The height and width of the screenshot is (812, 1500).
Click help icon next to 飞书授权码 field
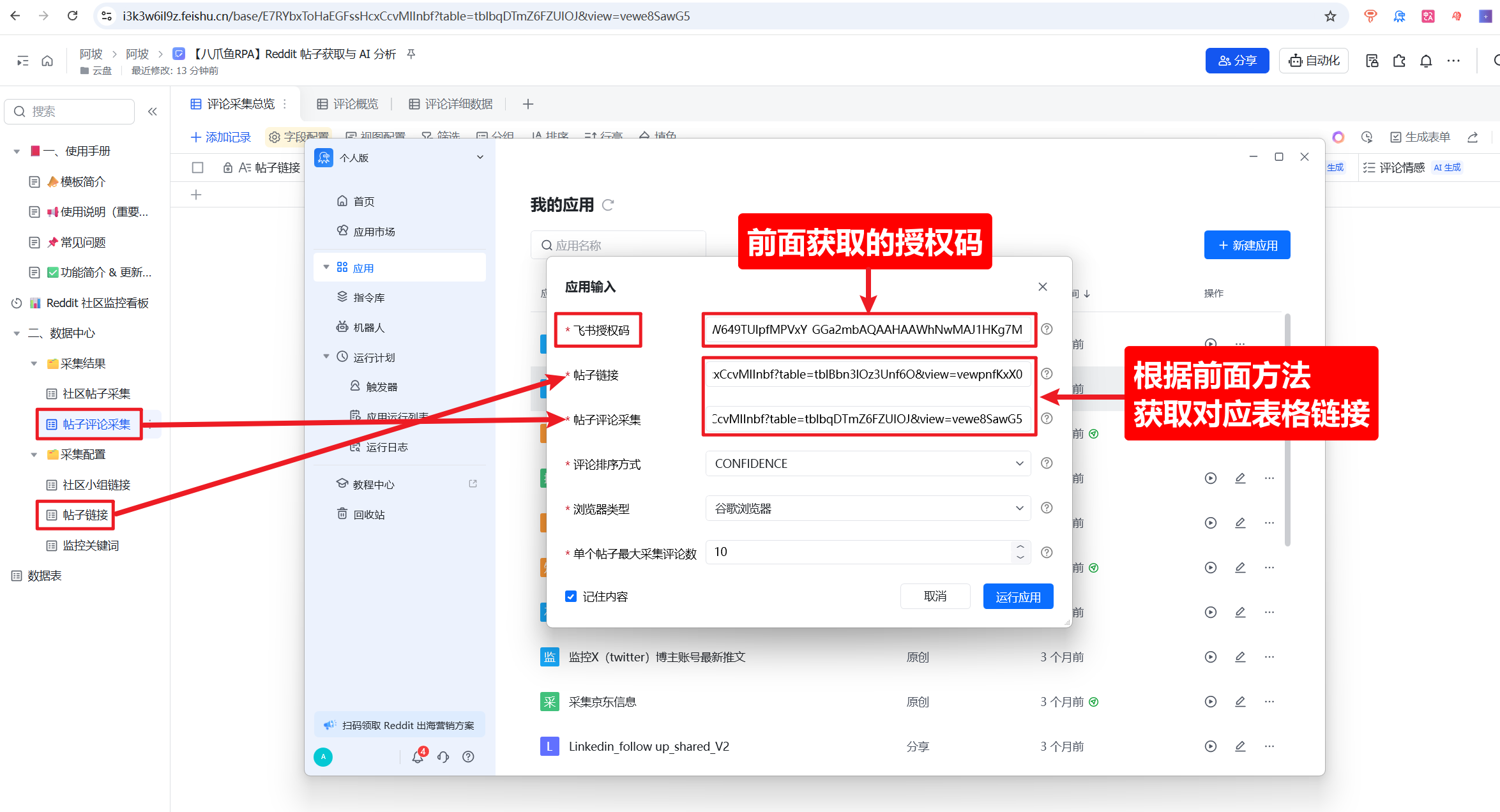pos(1047,329)
